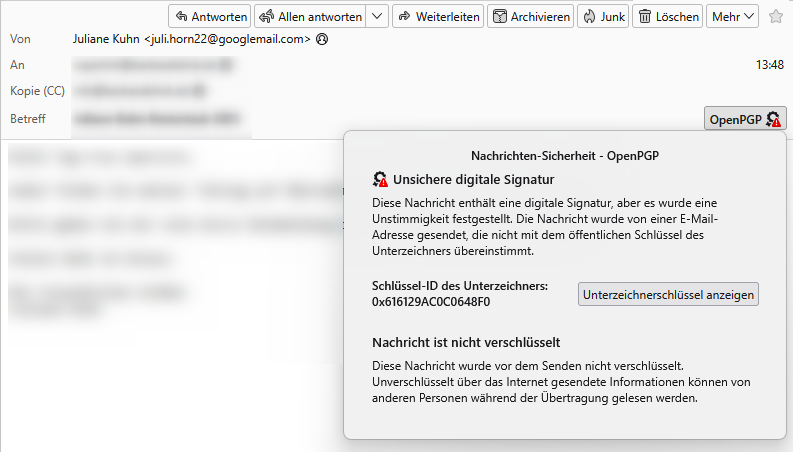
Task: Click the Antworten reply button
Action: [x=209, y=16]
